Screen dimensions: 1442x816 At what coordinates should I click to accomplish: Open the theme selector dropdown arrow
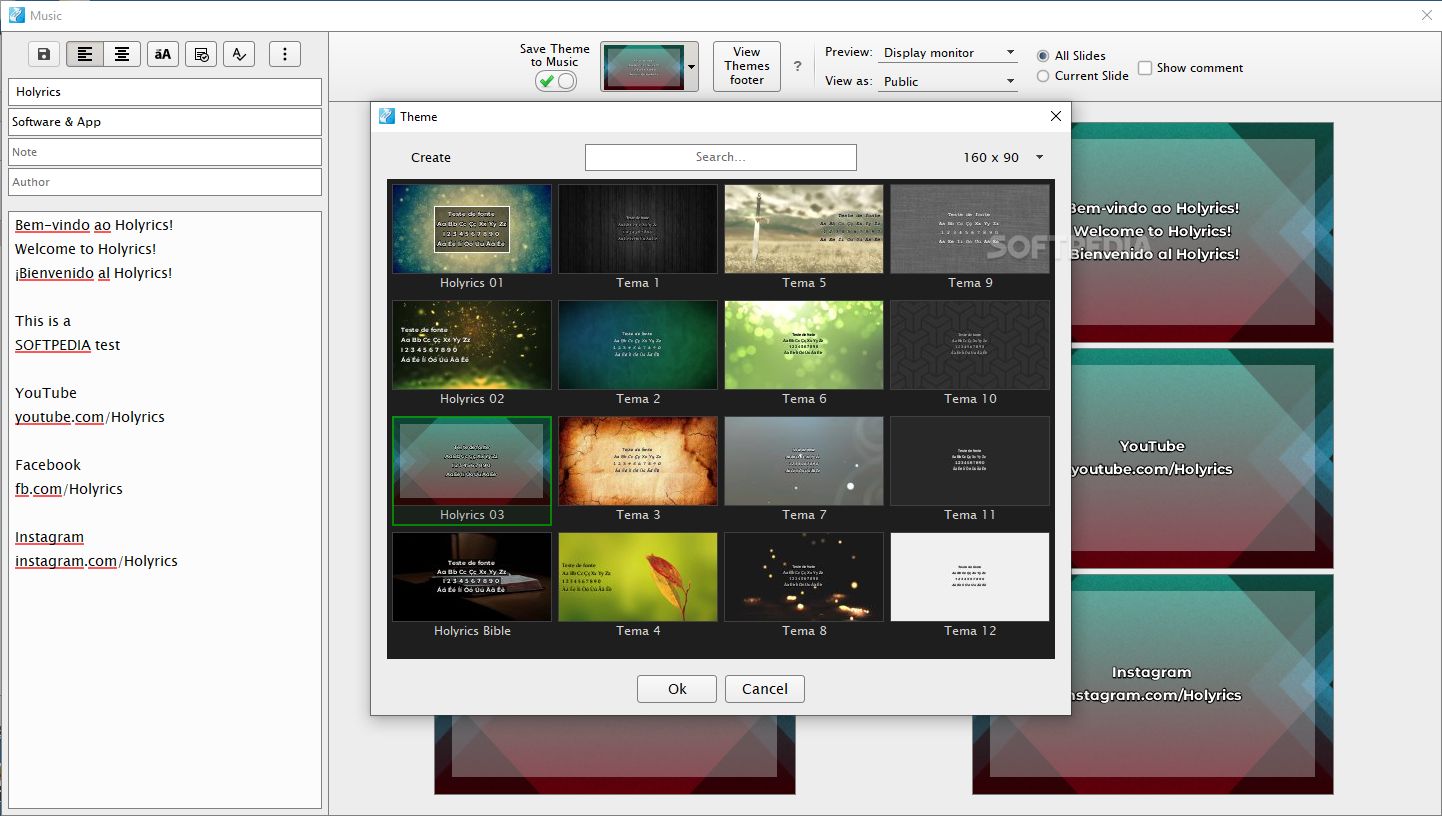click(691, 67)
